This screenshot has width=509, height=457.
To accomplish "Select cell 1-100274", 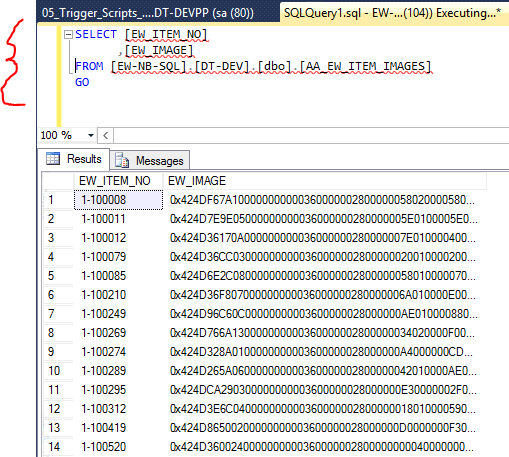I will (118, 352).
